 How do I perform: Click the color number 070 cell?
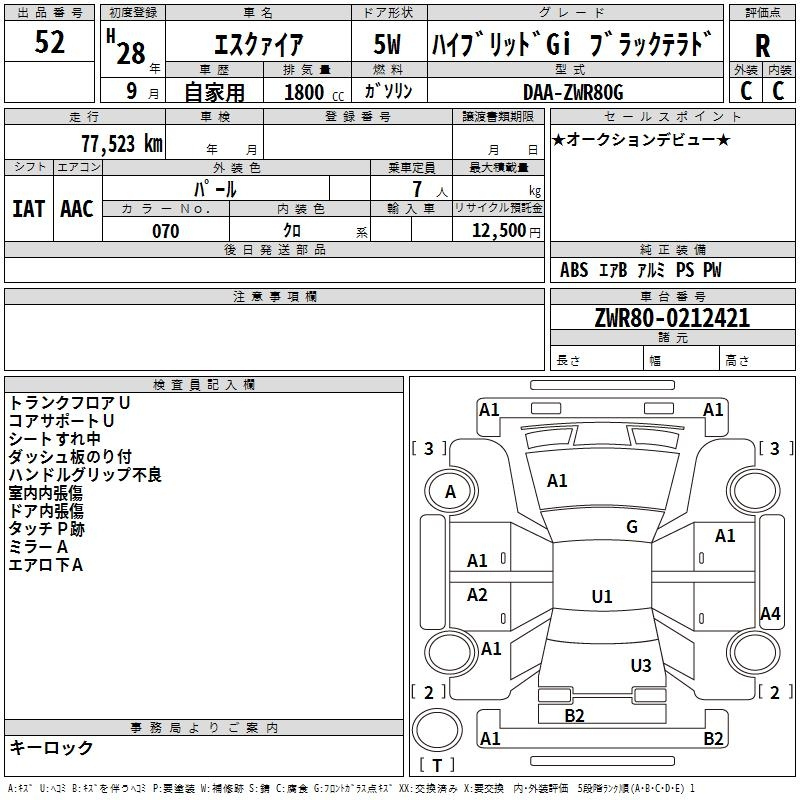(x=165, y=231)
